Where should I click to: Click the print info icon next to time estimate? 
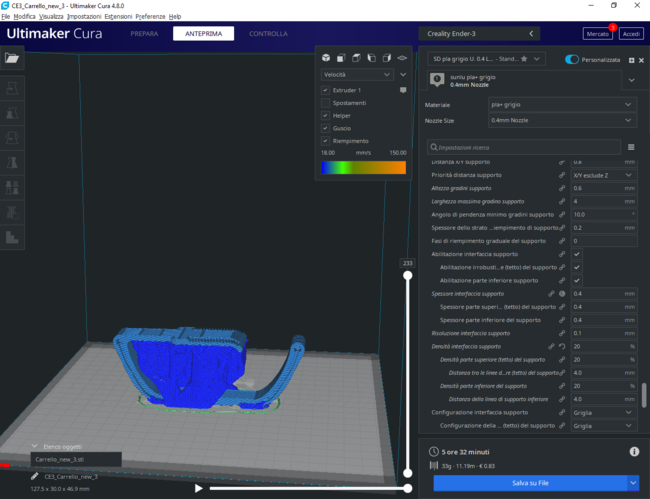click(x=634, y=452)
